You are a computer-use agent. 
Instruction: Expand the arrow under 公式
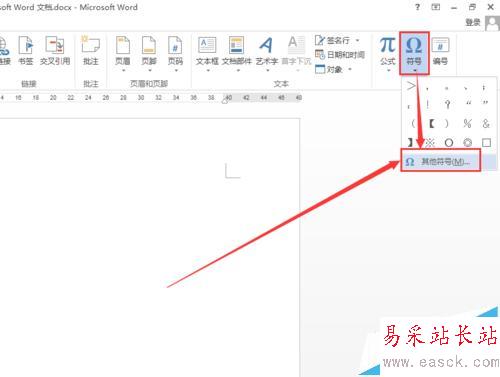point(388,70)
